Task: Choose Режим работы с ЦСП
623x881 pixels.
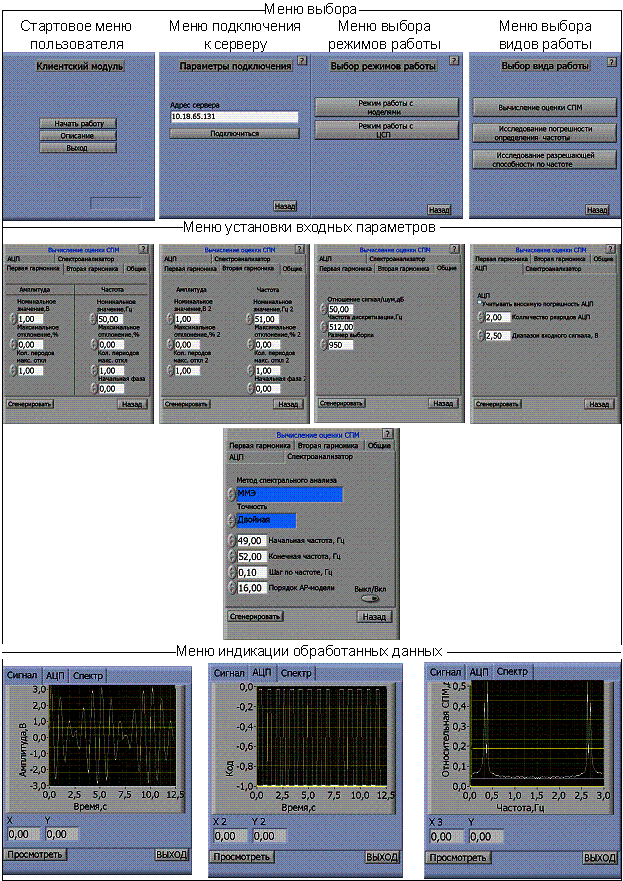Action: (x=386, y=130)
